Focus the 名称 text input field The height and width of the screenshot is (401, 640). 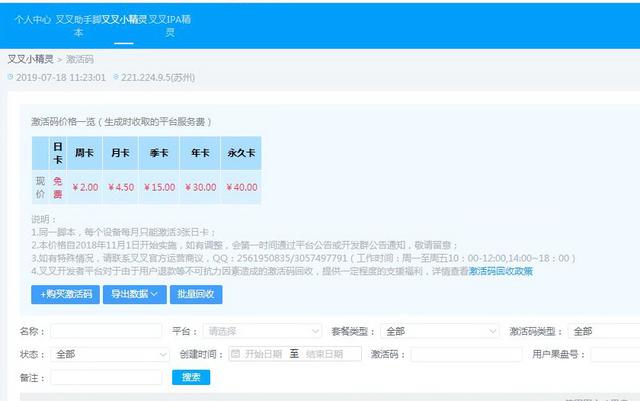[x=106, y=331]
